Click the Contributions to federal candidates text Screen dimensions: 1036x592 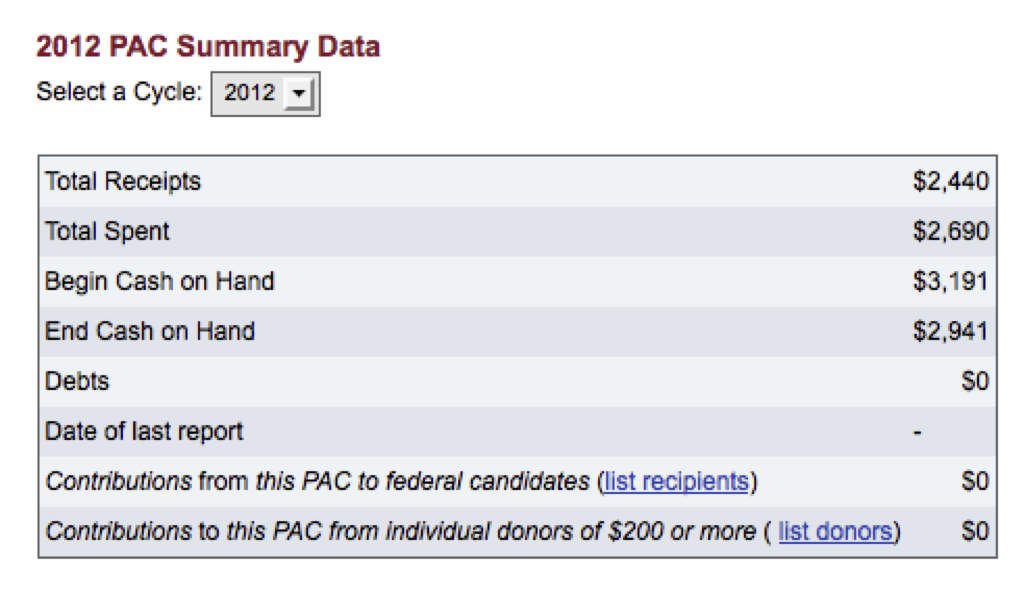coord(317,482)
